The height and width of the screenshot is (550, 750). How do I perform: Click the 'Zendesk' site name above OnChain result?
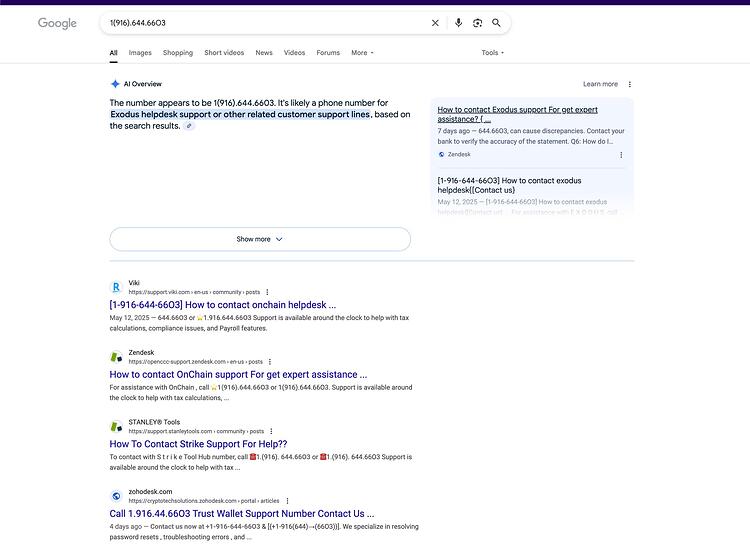pos(141,352)
